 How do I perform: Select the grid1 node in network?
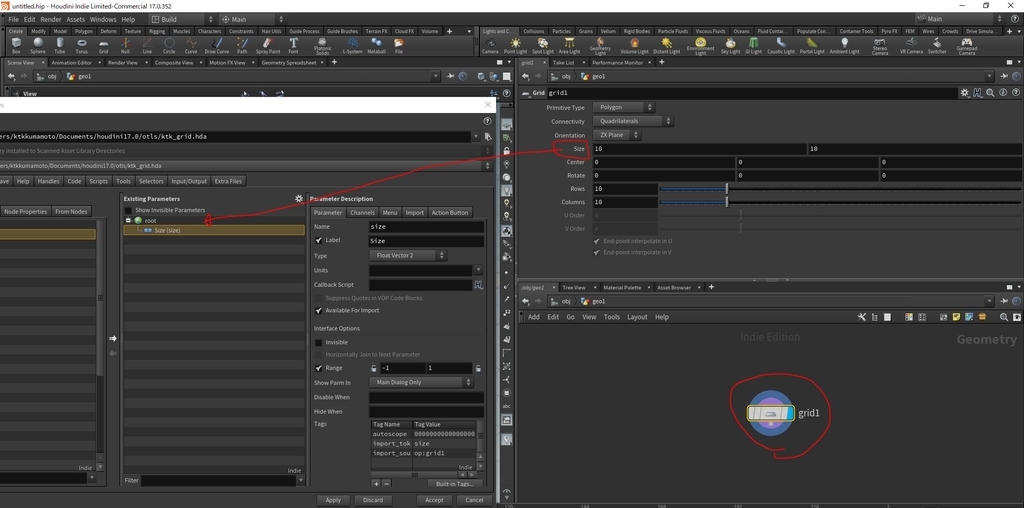click(x=771, y=413)
